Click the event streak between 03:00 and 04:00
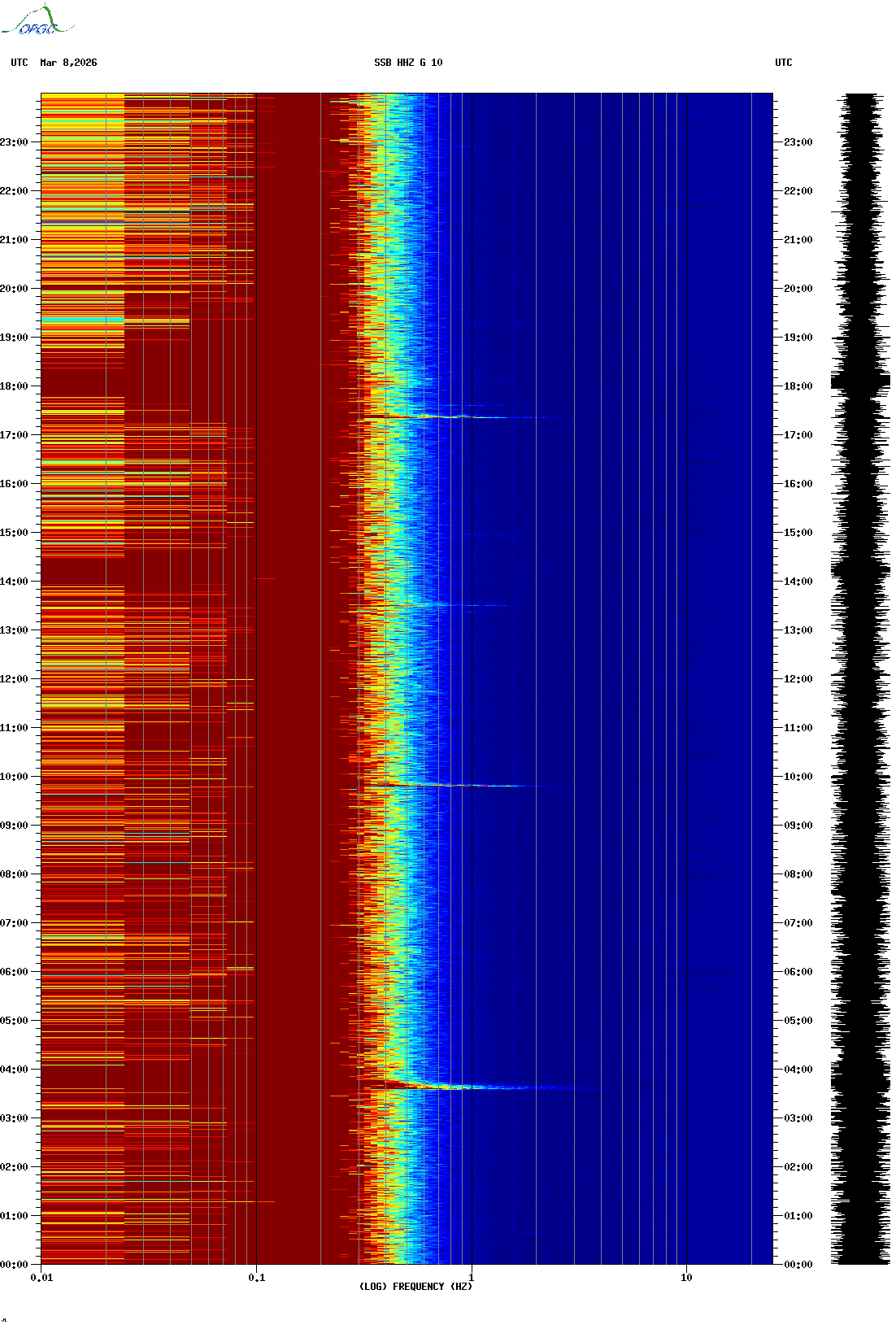 coord(472,1087)
